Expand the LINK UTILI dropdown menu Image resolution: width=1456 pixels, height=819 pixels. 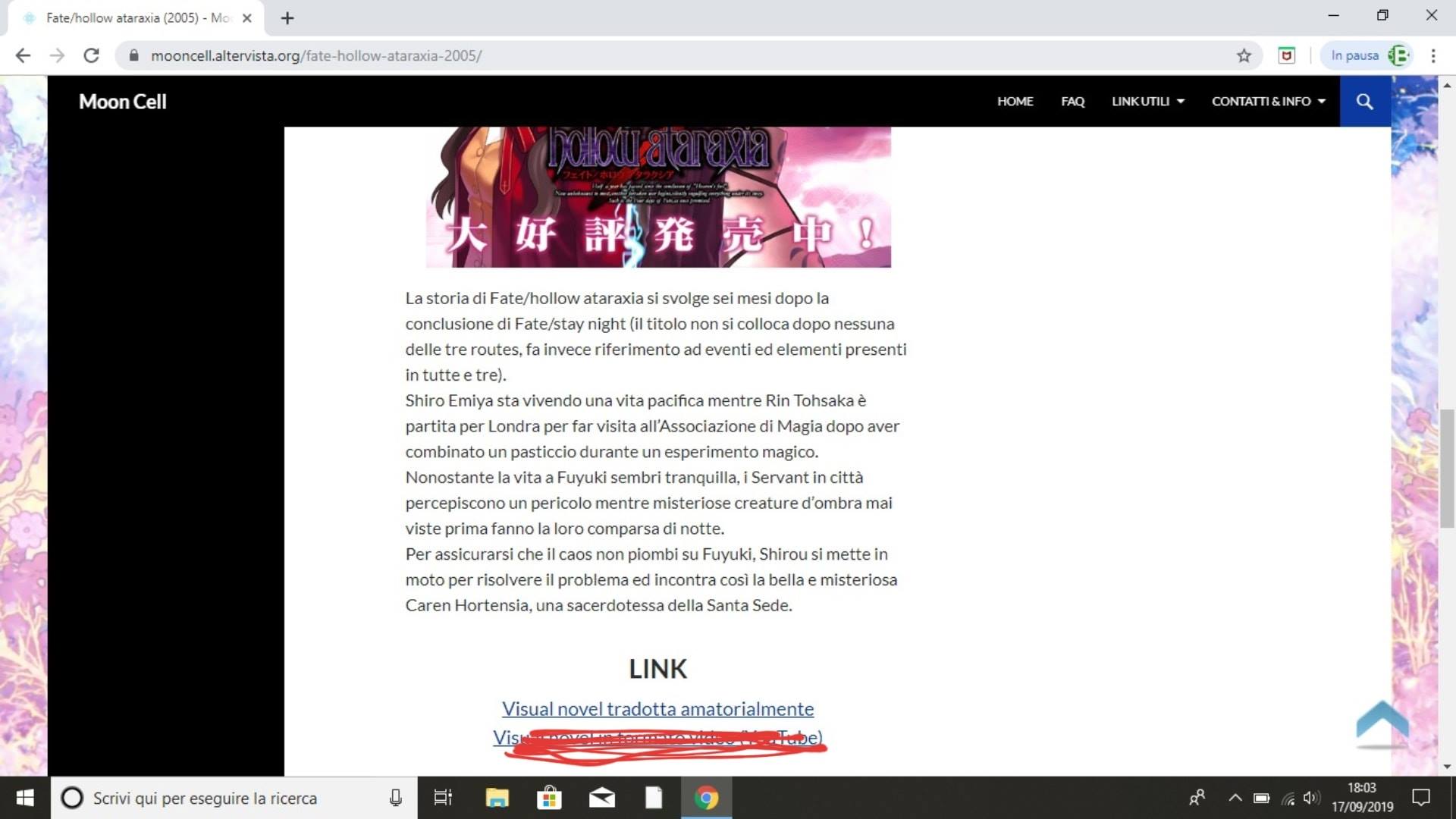pos(1148,102)
